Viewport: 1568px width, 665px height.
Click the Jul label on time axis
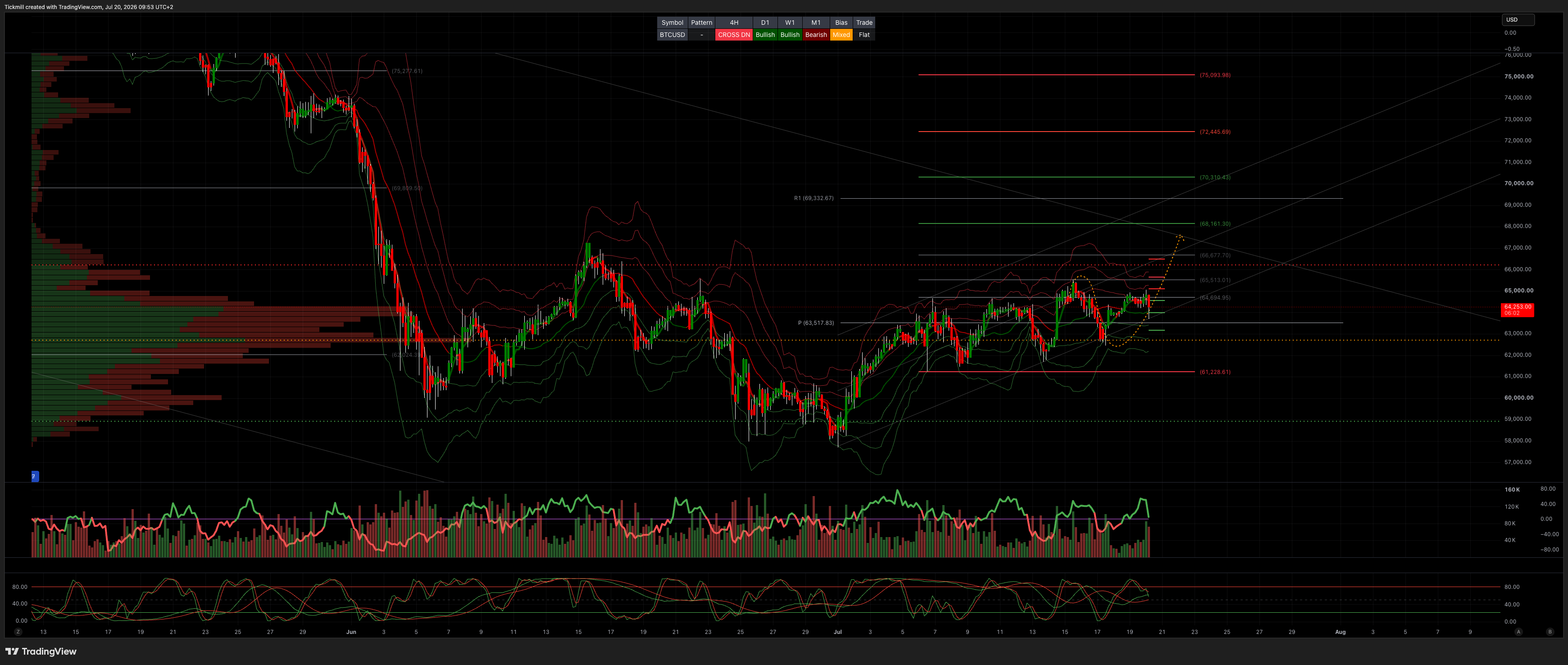pos(837,632)
